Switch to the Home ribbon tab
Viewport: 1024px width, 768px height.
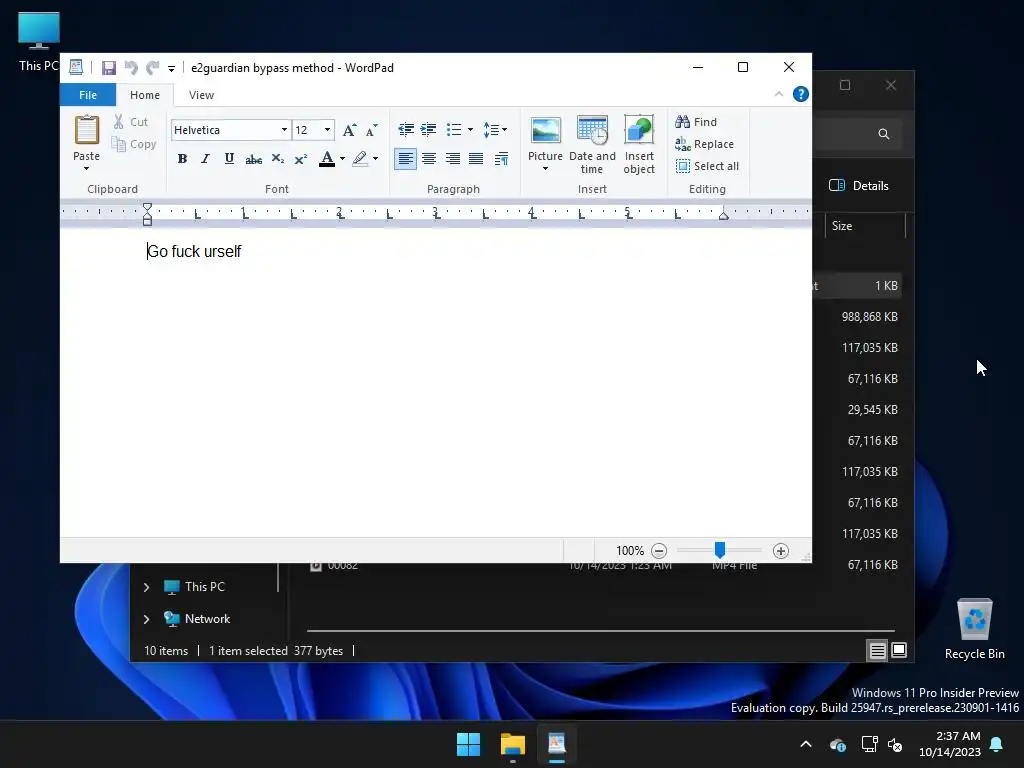[x=144, y=95]
